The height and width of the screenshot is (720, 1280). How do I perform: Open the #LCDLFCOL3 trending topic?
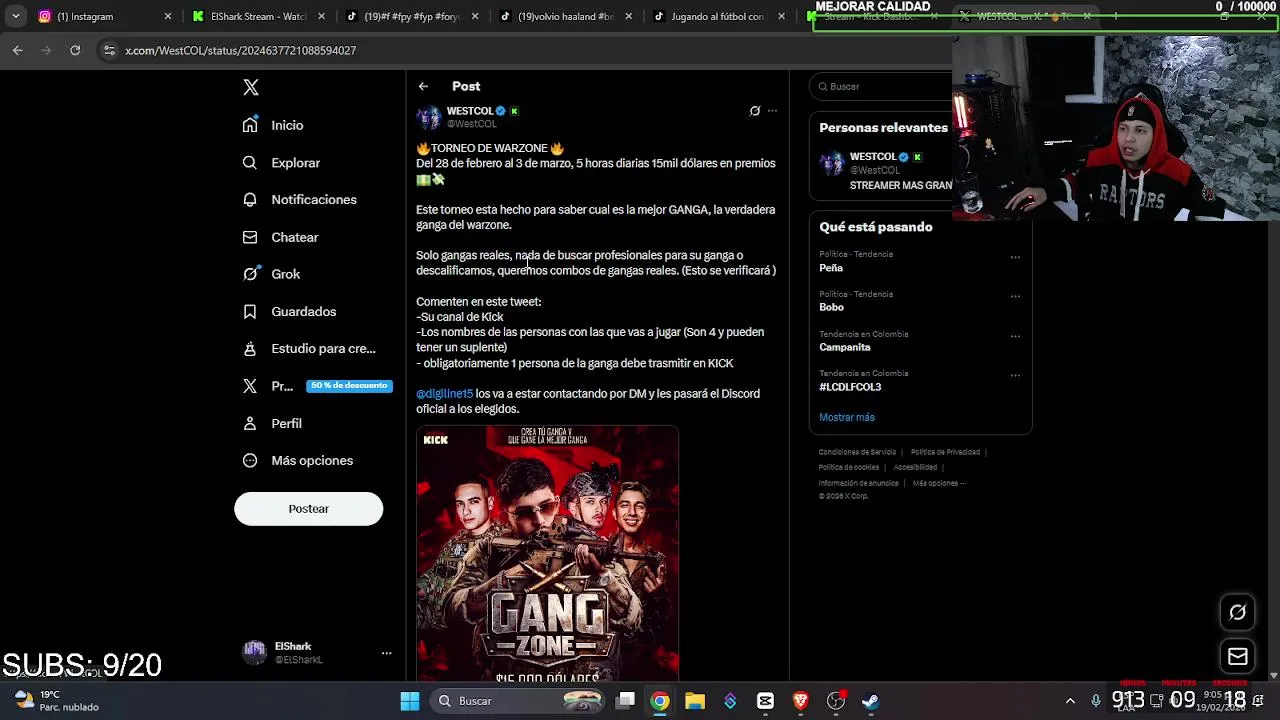point(850,387)
